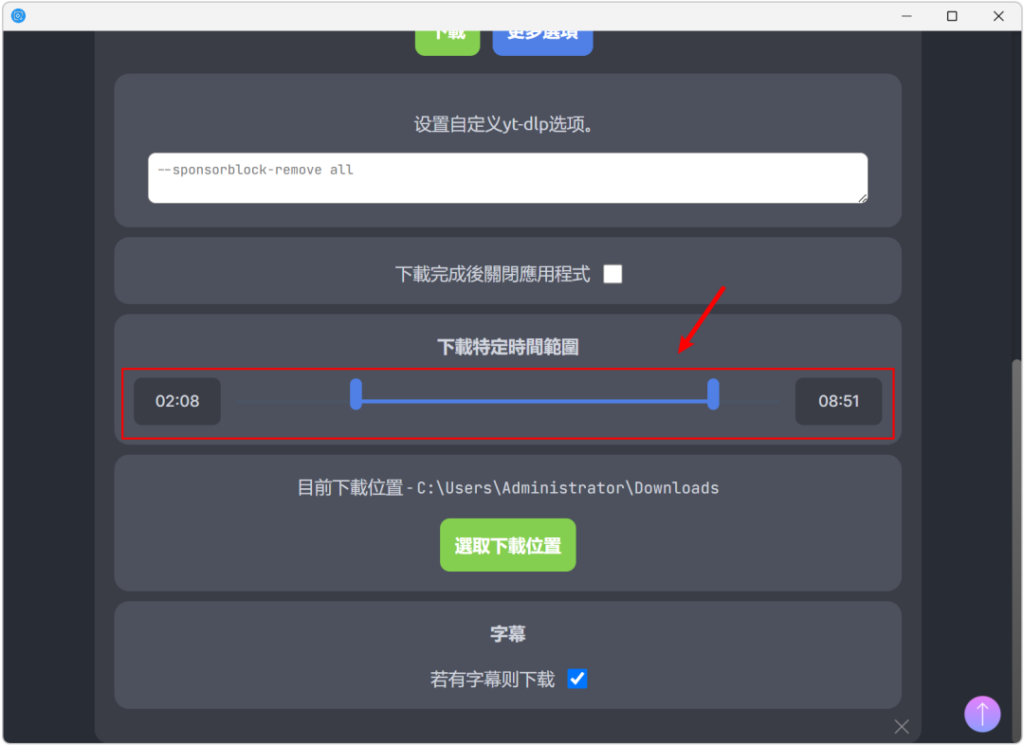The width and height of the screenshot is (1024, 745).
Task: Click the blue 更多選項 button
Action: coord(542,38)
